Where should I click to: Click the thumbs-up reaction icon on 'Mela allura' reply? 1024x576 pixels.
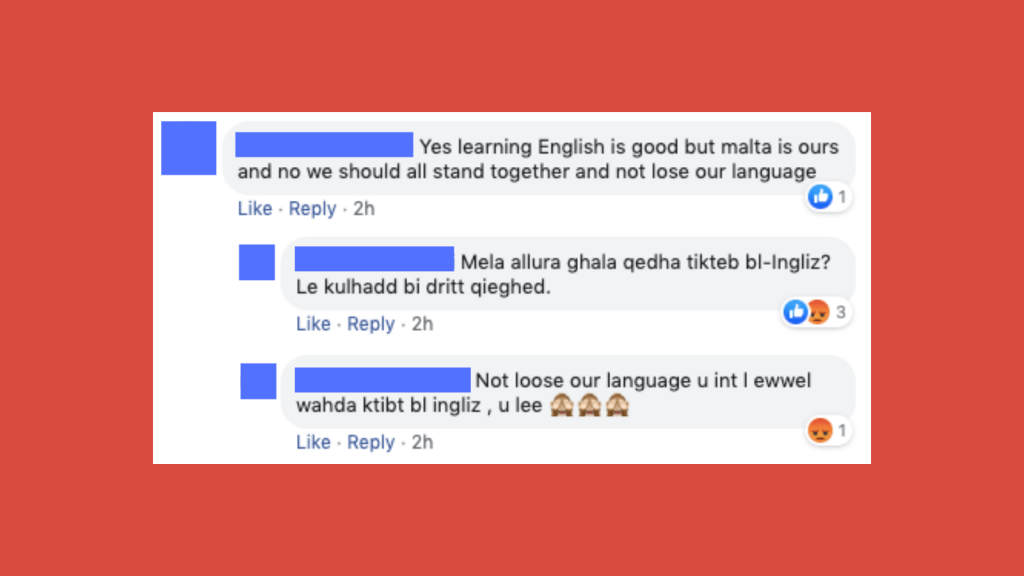click(795, 312)
